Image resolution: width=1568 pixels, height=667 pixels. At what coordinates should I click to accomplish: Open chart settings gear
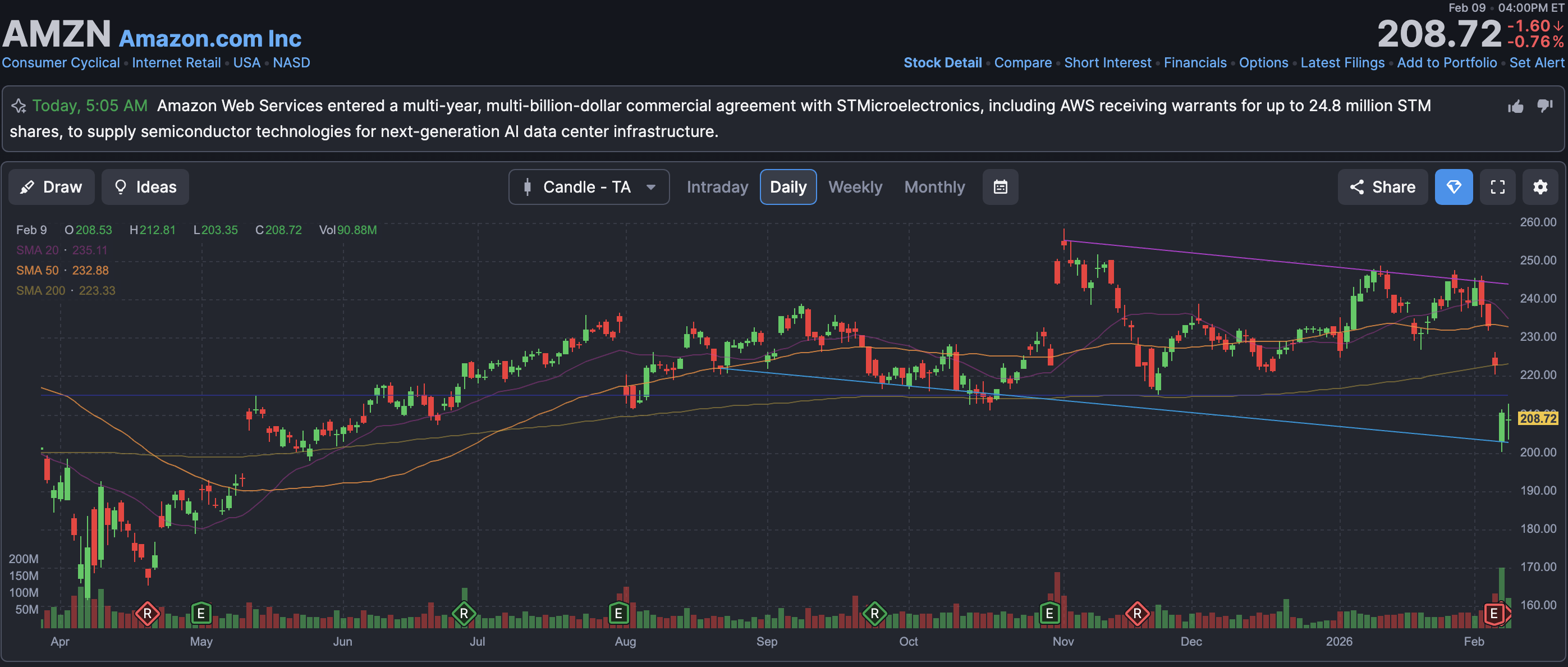(1540, 187)
